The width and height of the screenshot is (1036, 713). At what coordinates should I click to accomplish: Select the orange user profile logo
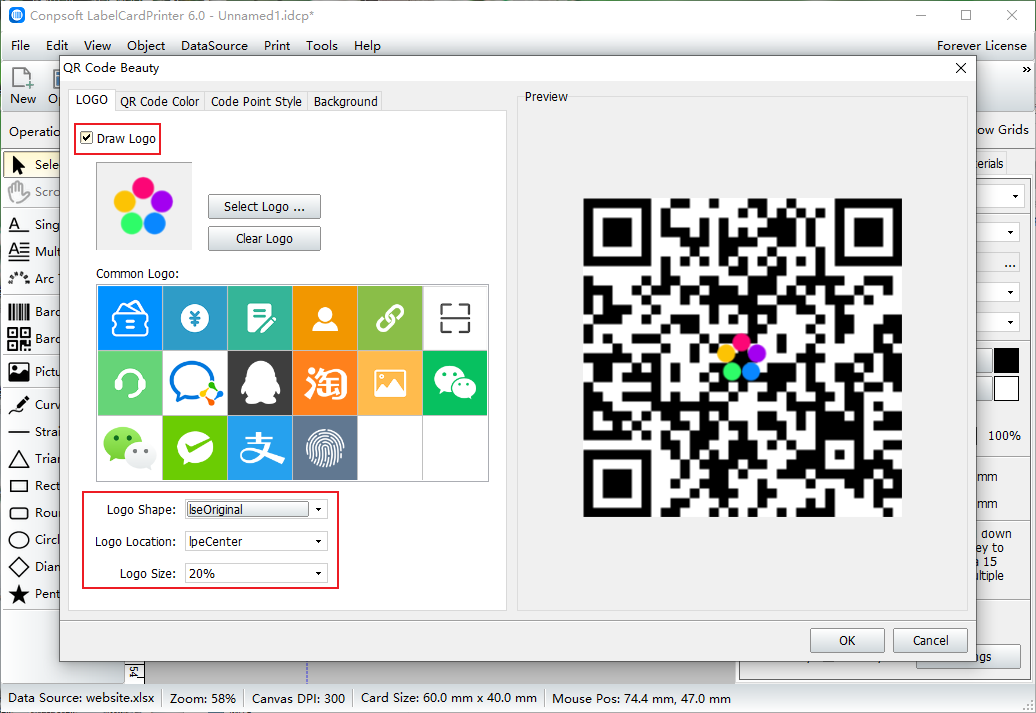coord(325,318)
